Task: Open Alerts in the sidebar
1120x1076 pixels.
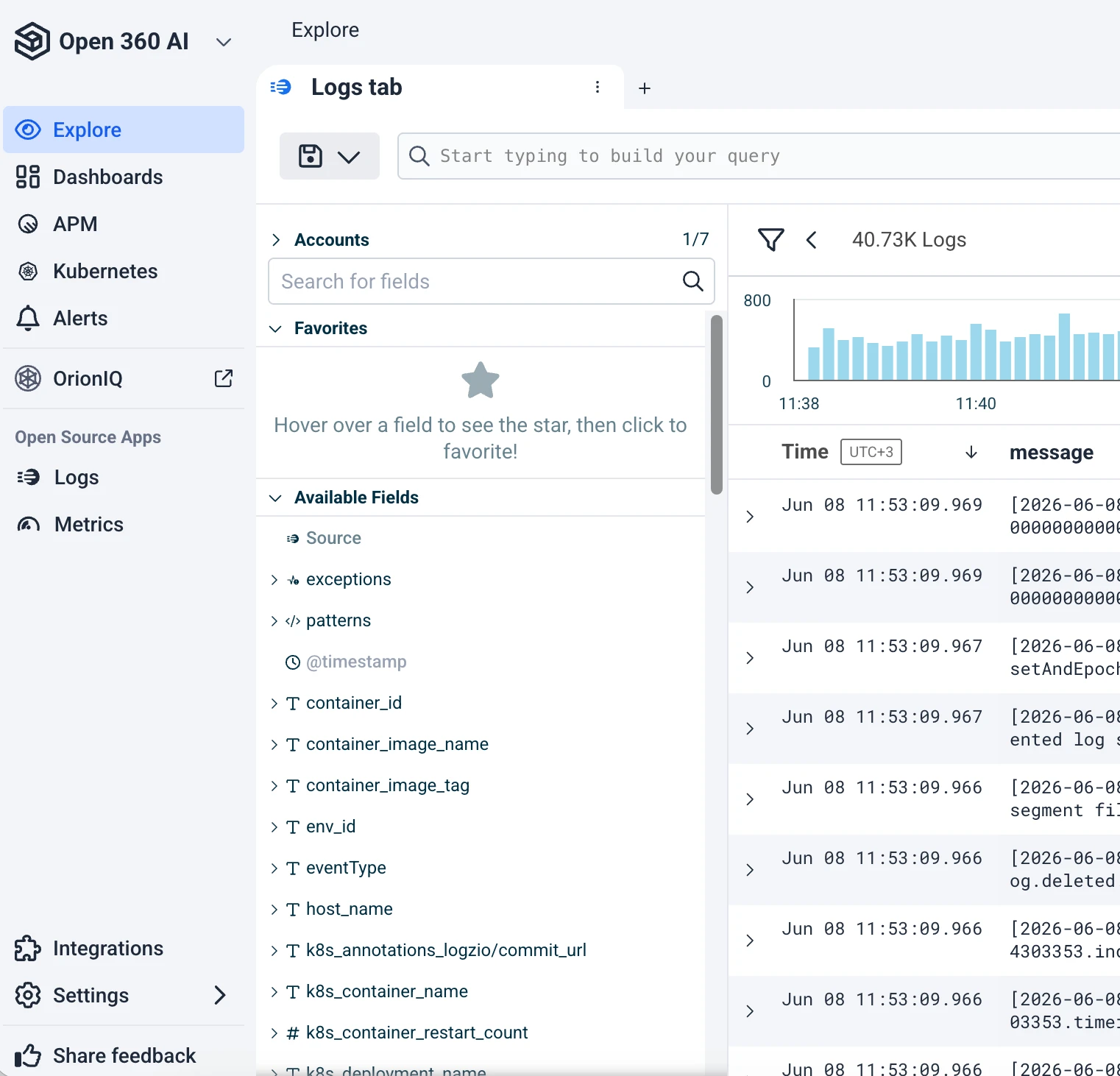Action: [124, 318]
